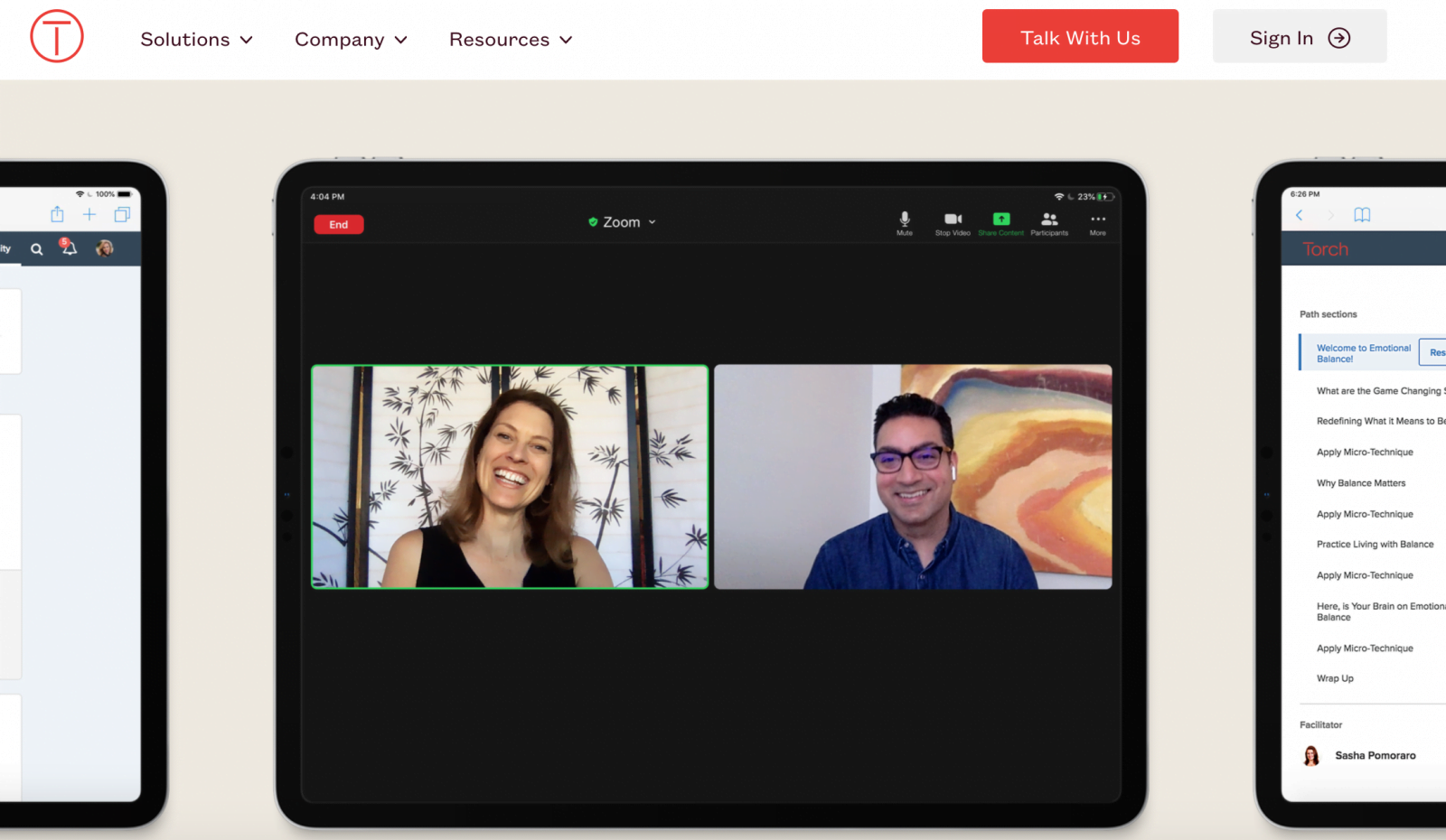Screen dimensions: 1446x840
Task: Mute the microphone in Zoom
Action: (x=904, y=222)
